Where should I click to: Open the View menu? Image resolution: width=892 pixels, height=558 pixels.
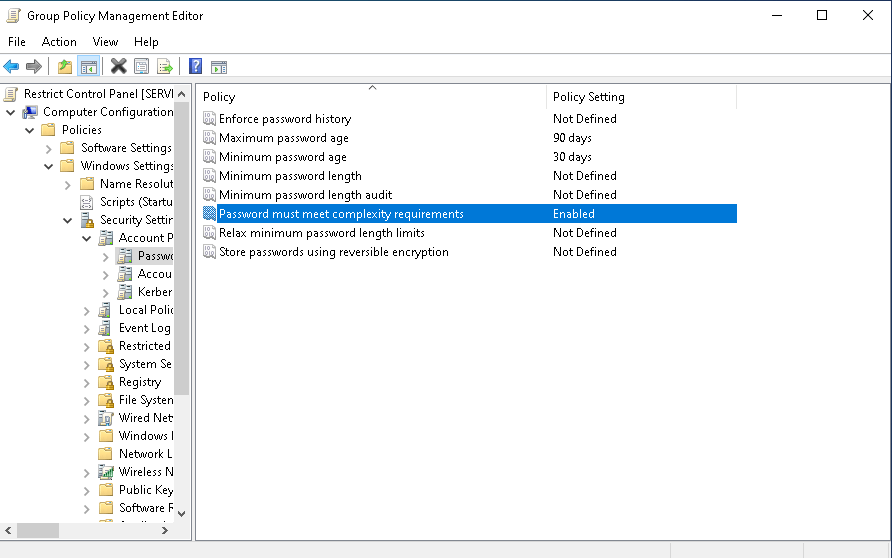(105, 42)
